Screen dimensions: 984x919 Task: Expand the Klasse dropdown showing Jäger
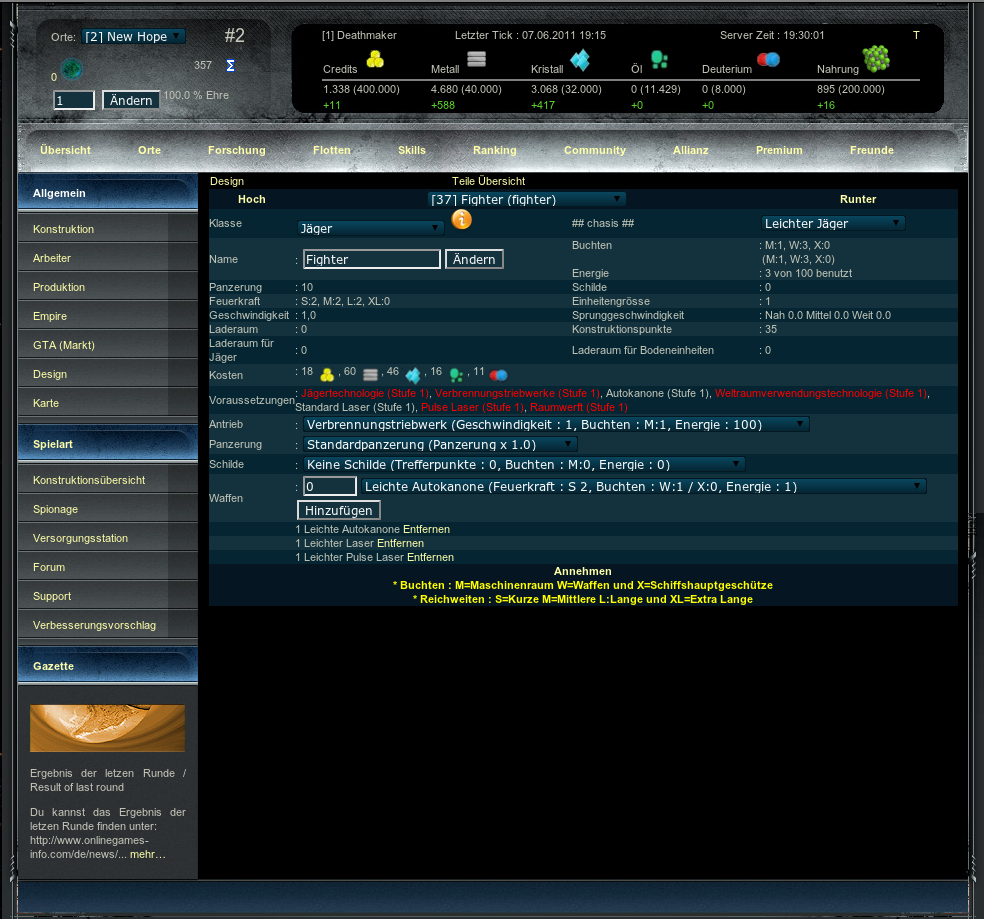371,228
